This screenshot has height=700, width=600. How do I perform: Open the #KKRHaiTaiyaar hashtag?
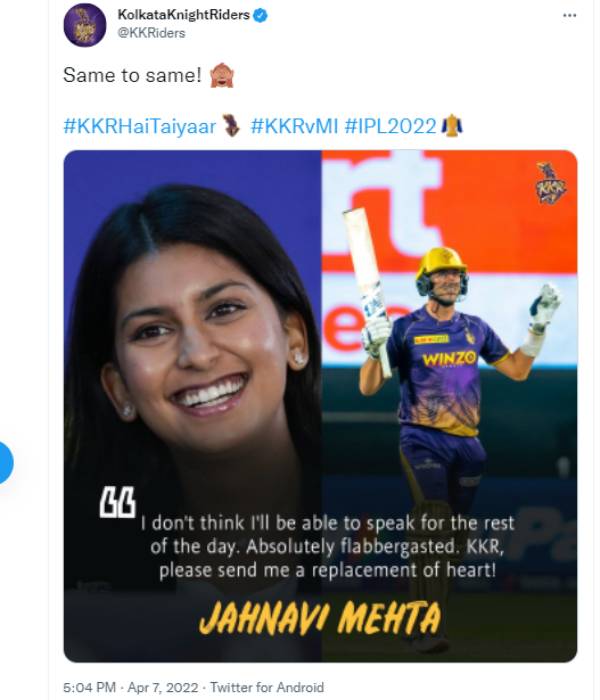pyautogui.click(x=140, y=126)
